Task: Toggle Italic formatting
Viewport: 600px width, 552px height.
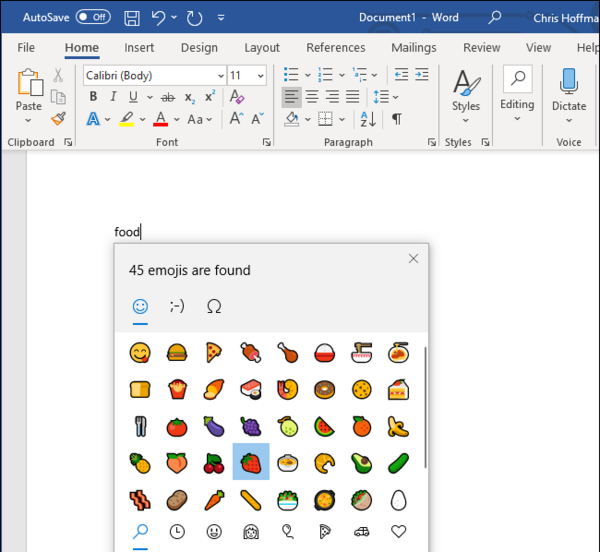Action: (113, 96)
